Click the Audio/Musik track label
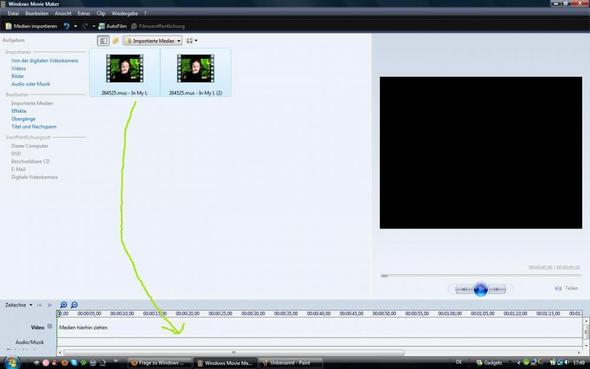 click(x=29, y=342)
